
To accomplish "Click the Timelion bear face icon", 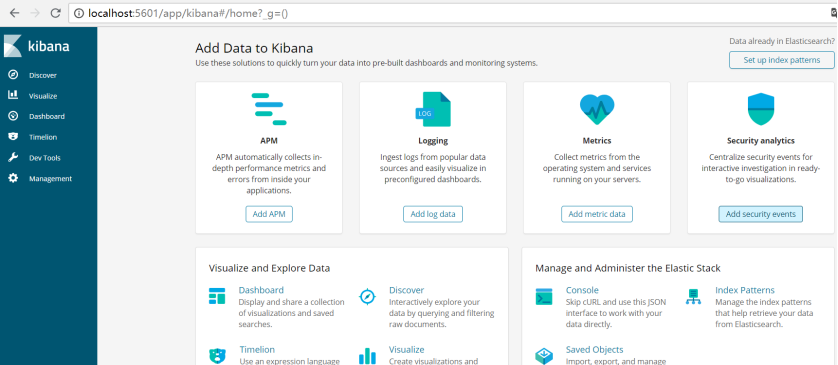I will pos(217,355).
